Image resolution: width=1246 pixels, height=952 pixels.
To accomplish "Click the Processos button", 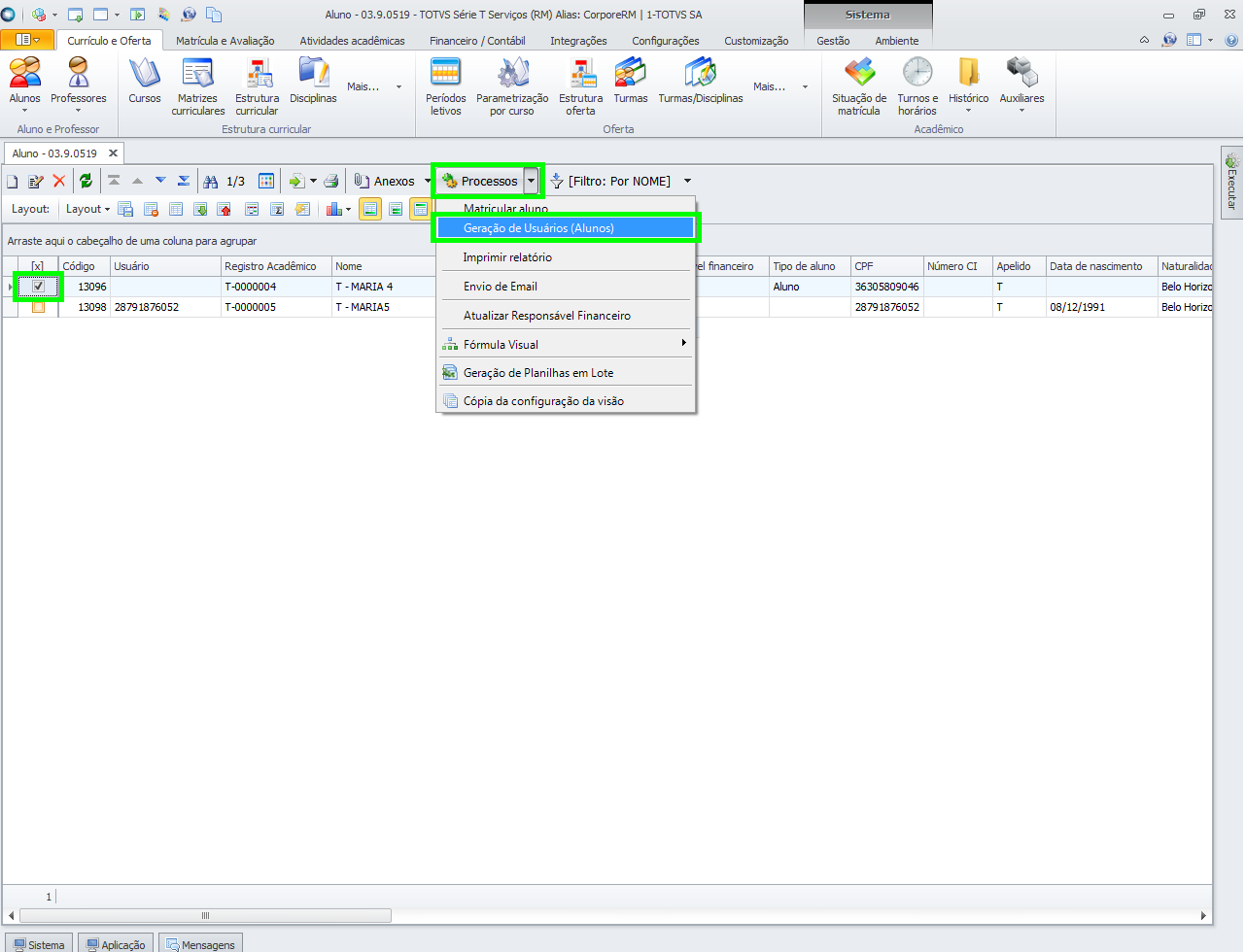I will 481,181.
